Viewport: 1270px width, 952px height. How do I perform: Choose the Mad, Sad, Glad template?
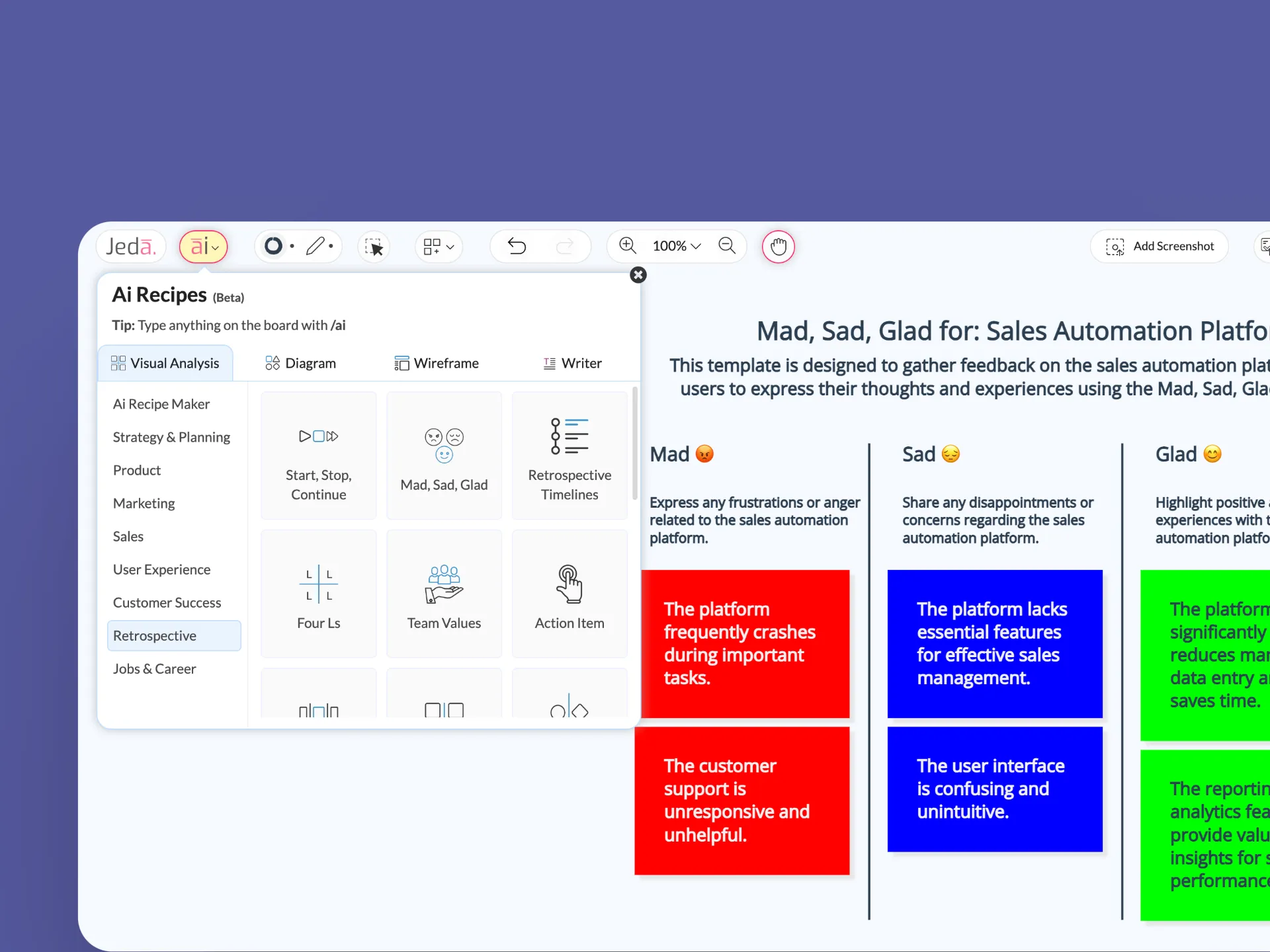(444, 455)
